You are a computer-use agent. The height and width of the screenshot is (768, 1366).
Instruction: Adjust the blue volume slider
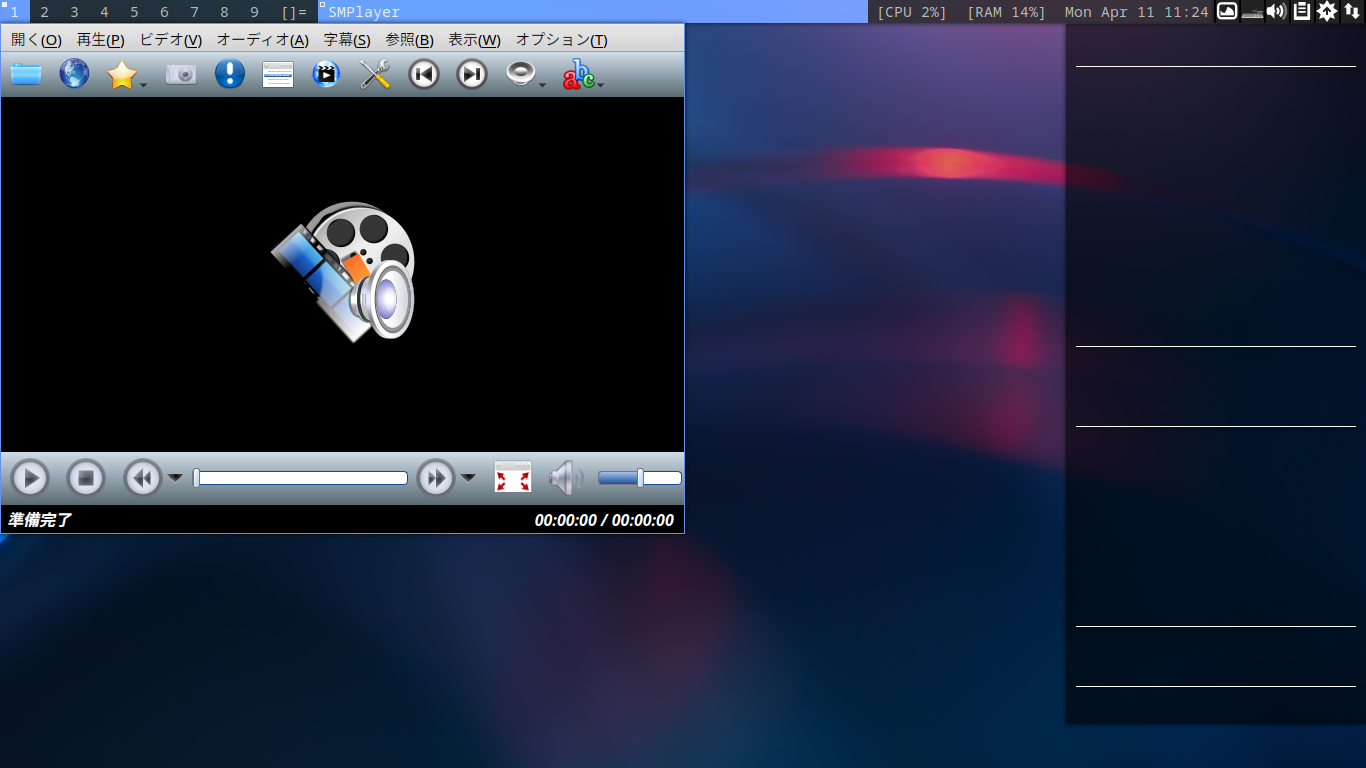pyautogui.click(x=640, y=478)
